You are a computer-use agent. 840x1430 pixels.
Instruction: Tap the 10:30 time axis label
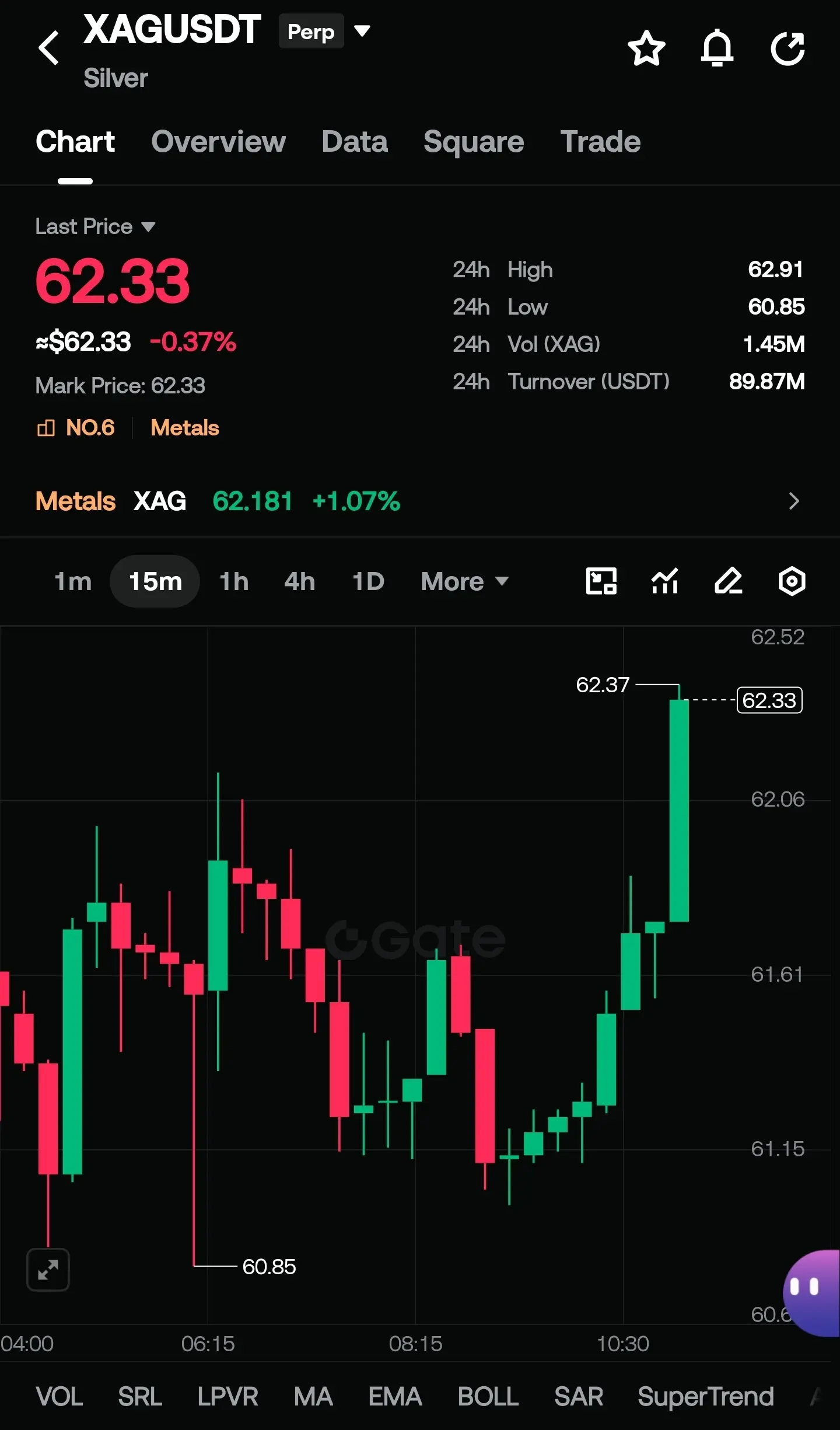click(x=623, y=1344)
